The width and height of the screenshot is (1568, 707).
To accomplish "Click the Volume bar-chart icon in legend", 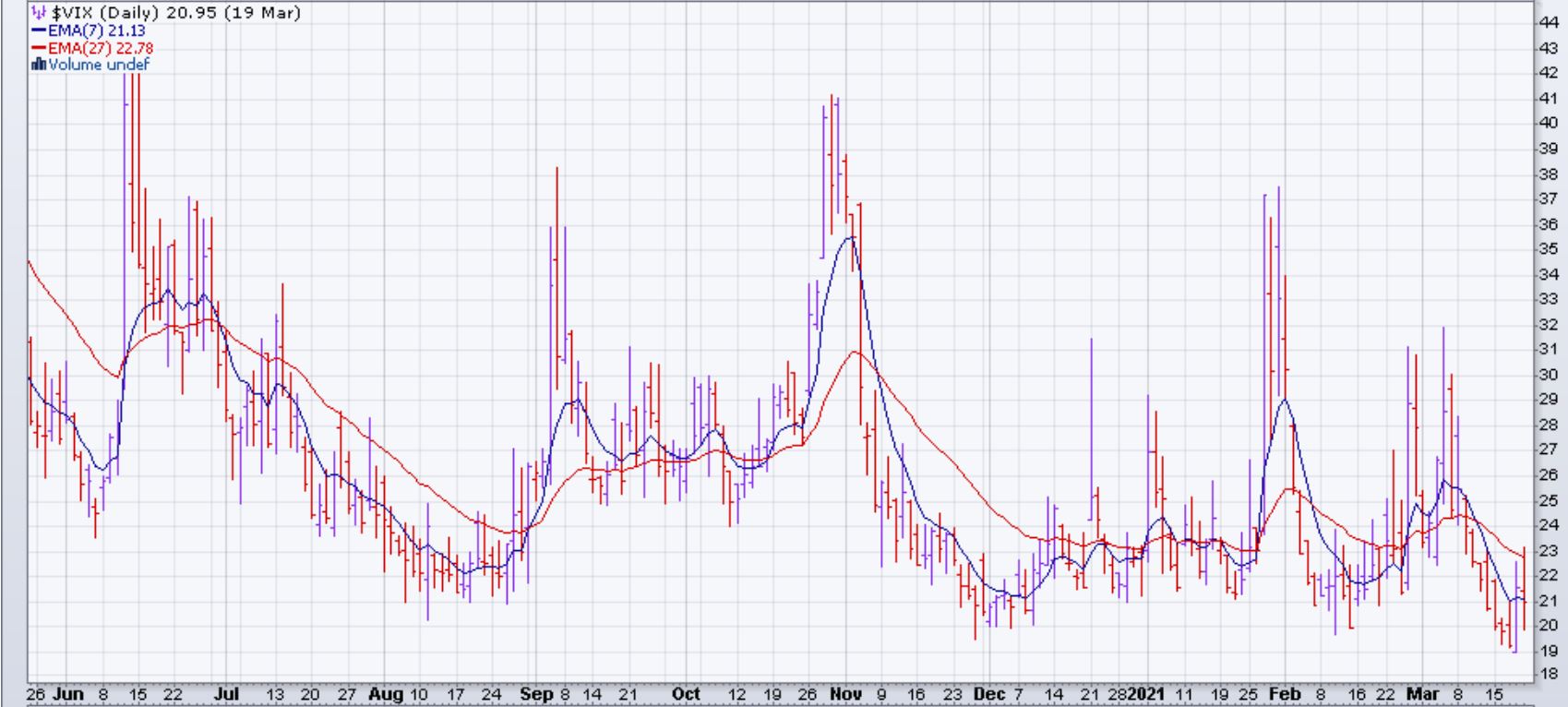I will 38,65.
